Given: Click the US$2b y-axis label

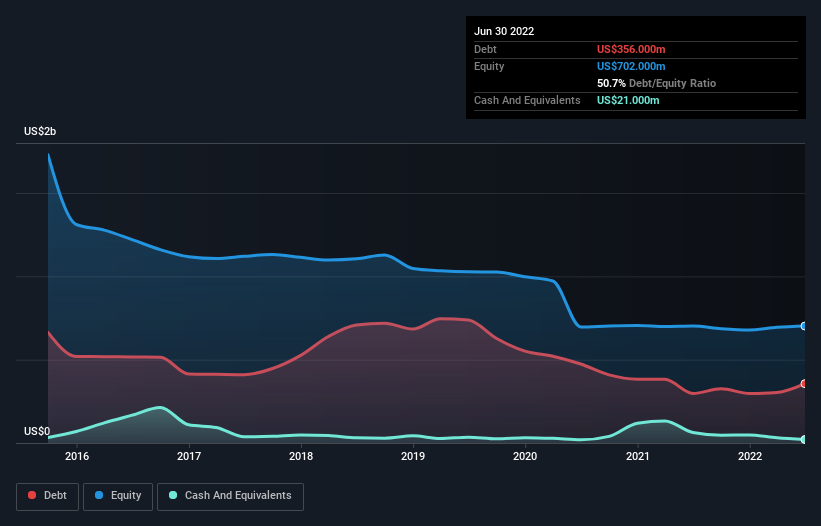Looking at the screenshot, I should point(40,131).
